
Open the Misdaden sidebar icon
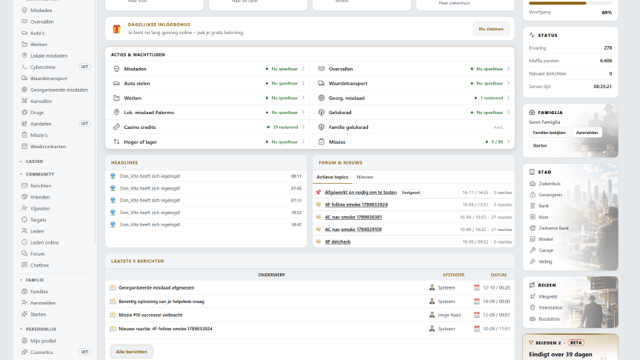pos(24,10)
